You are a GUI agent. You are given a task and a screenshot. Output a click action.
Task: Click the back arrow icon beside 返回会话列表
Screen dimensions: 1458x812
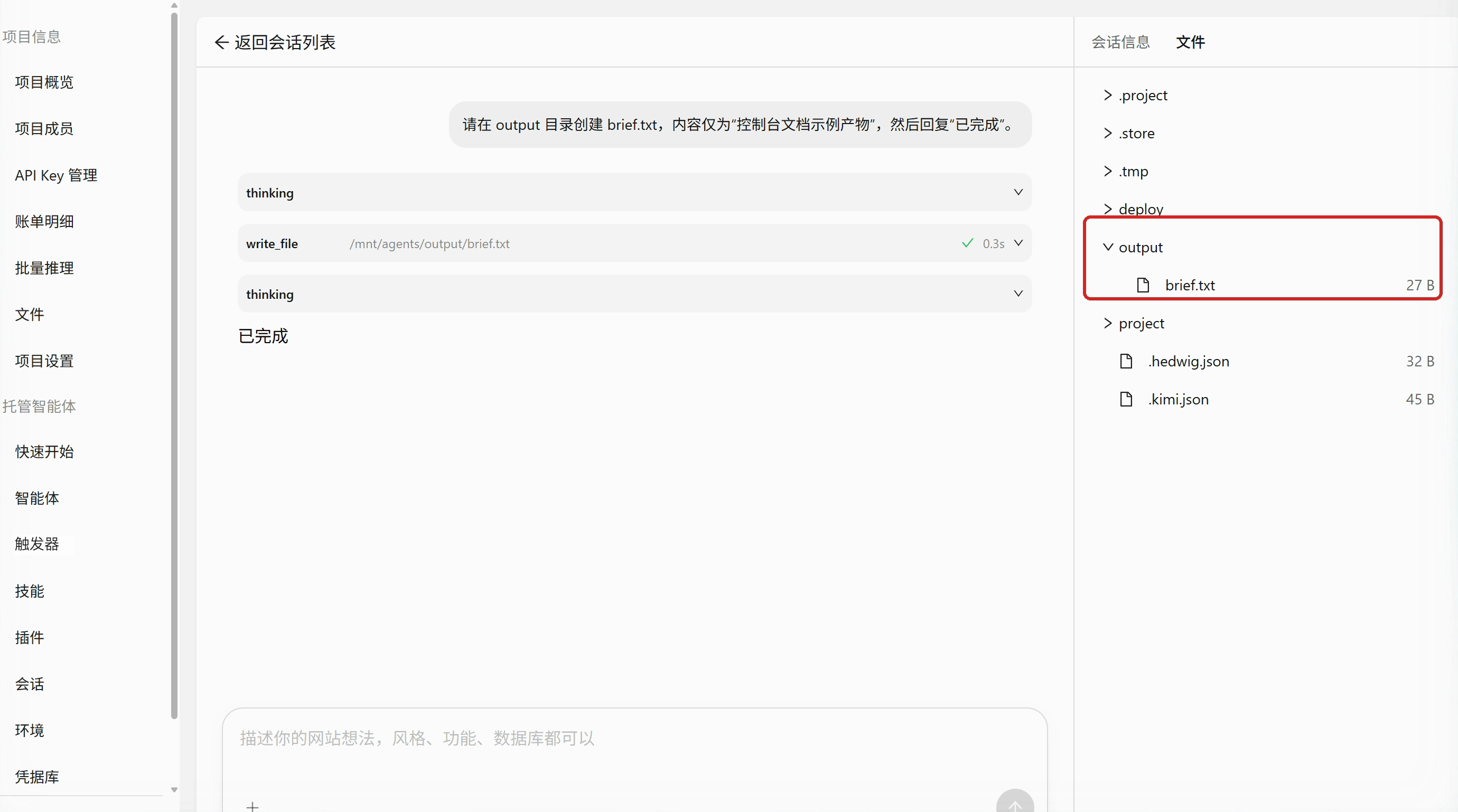221,42
